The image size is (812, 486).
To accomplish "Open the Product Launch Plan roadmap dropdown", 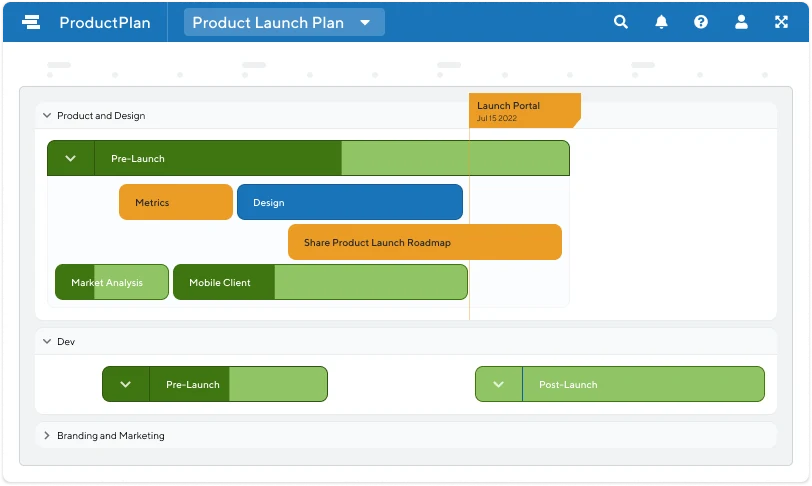I will pyautogui.click(x=284, y=22).
